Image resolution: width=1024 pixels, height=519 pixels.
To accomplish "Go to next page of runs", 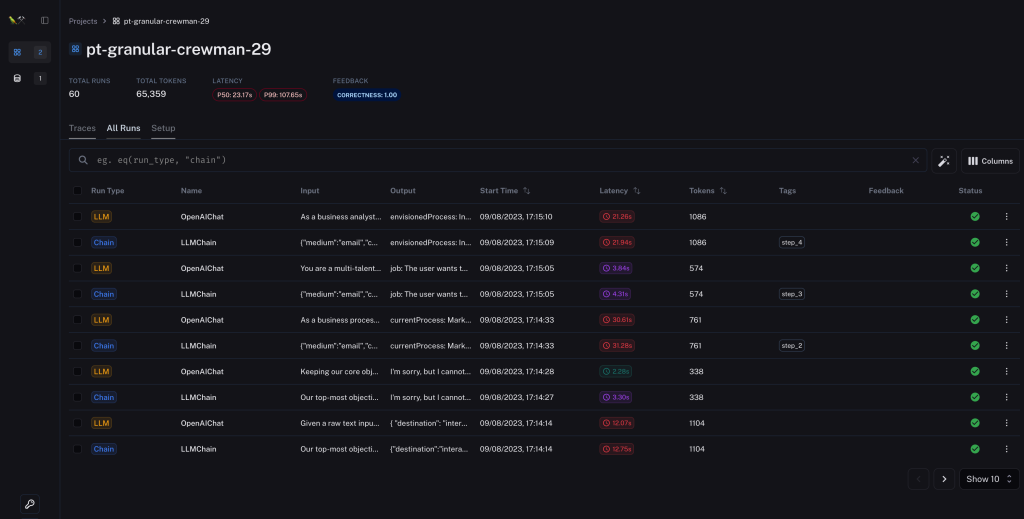I will [944, 479].
